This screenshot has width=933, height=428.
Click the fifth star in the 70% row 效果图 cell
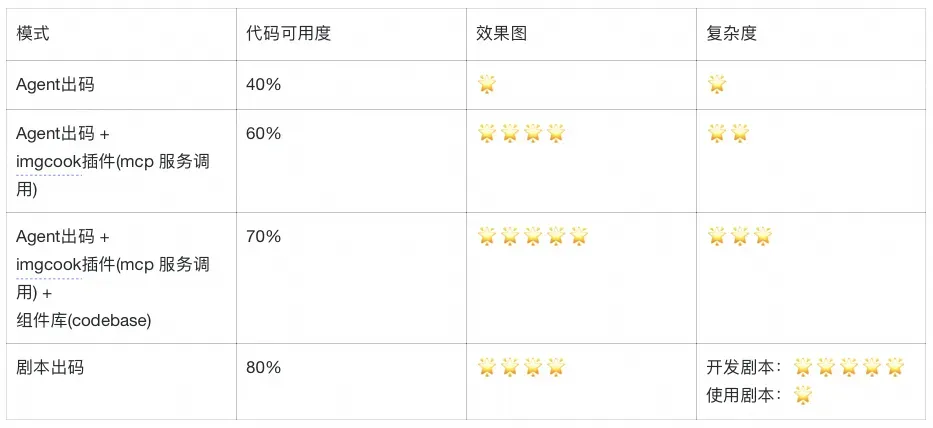click(x=579, y=237)
